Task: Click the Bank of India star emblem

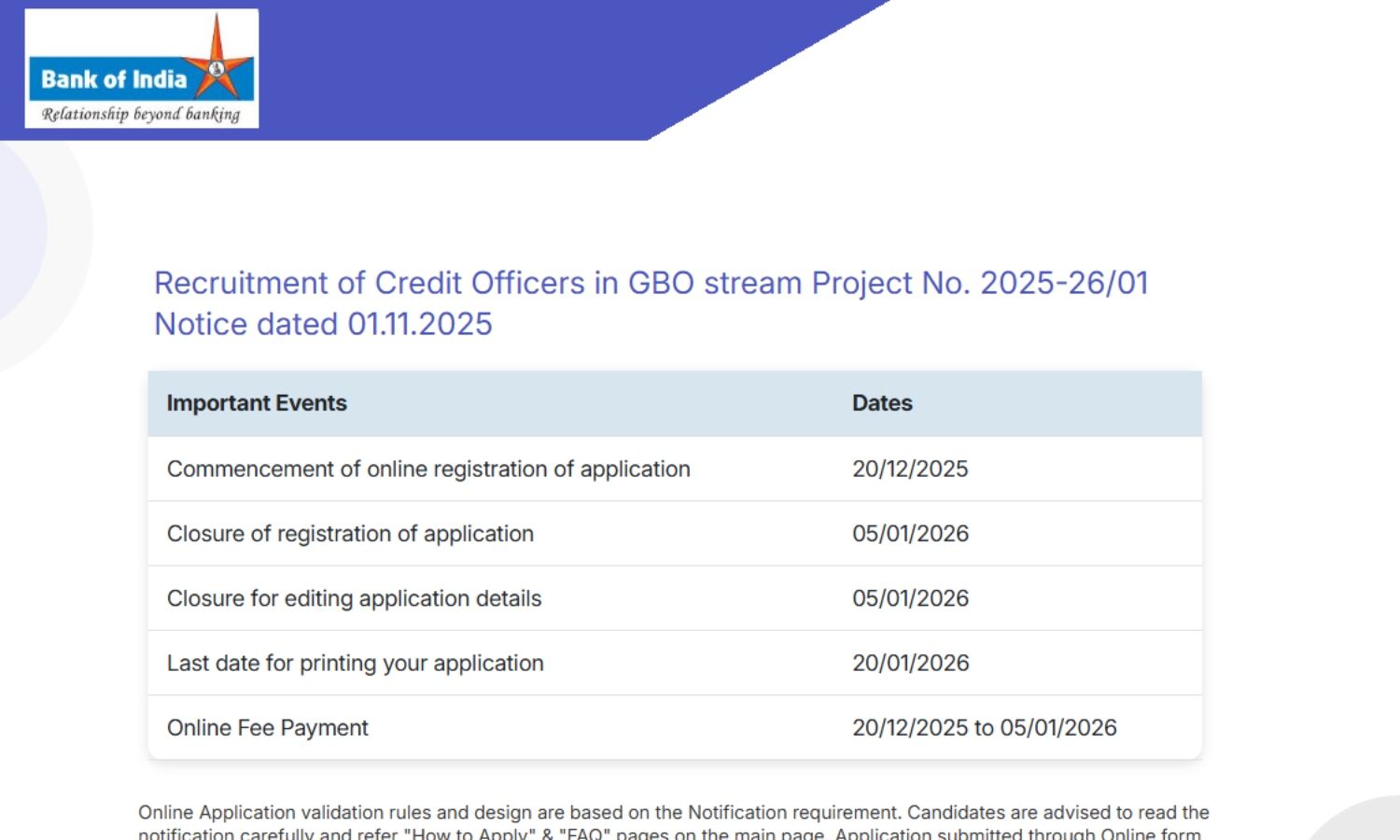Action: tap(217, 65)
